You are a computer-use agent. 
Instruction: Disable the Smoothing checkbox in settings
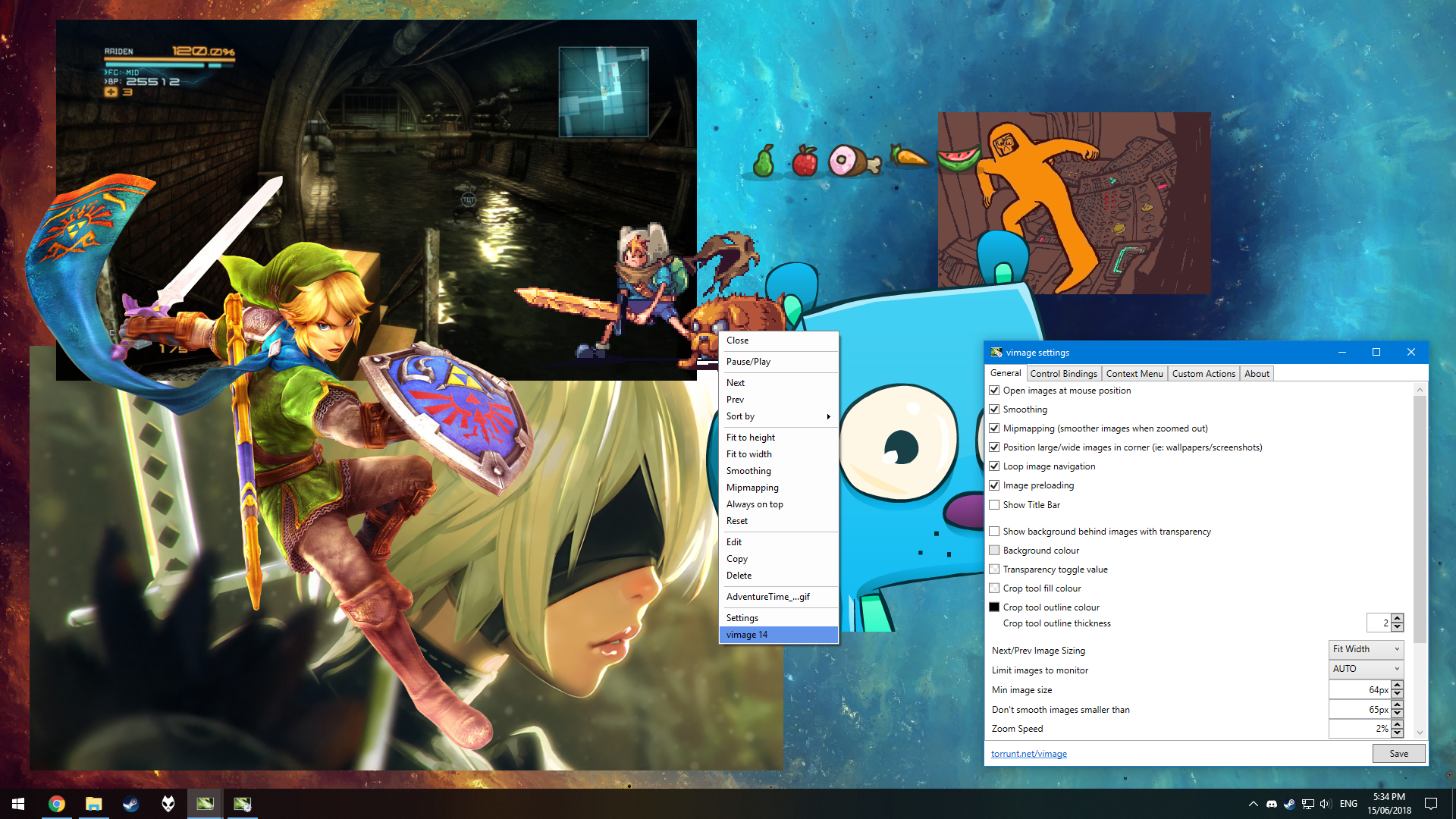[994, 409]
